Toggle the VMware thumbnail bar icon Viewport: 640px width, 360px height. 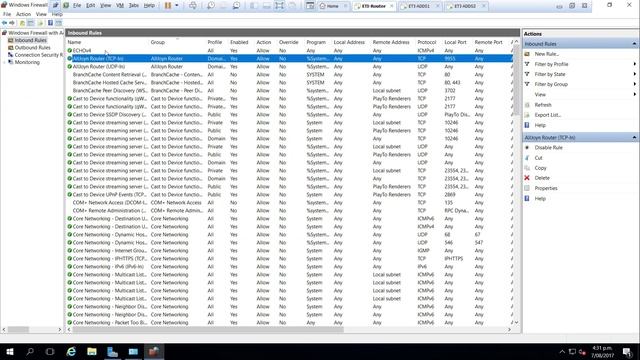tap(267, 6)
